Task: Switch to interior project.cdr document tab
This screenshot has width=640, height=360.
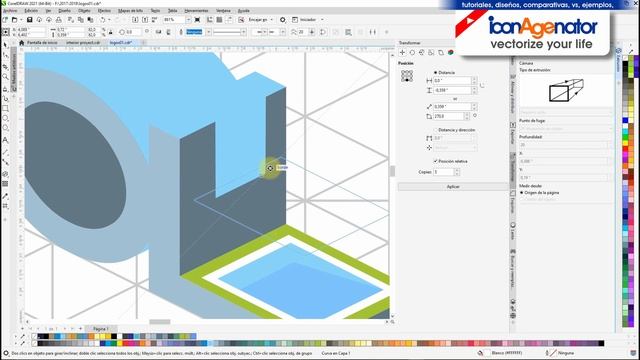Action: (83, 42)
